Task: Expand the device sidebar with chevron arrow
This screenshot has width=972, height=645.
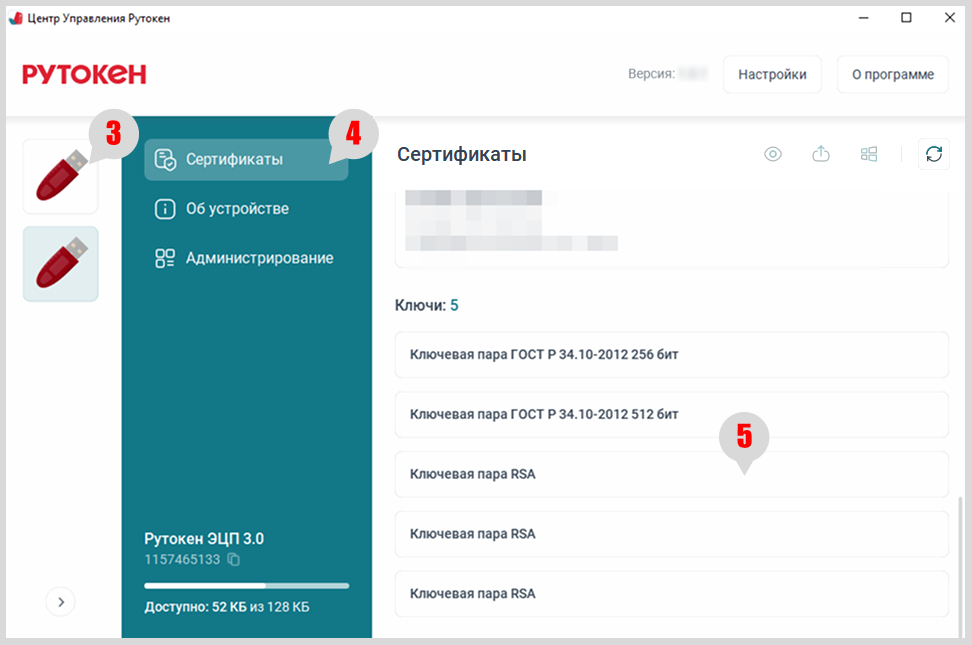Action: pyautogui.click(x=60, y=602)
